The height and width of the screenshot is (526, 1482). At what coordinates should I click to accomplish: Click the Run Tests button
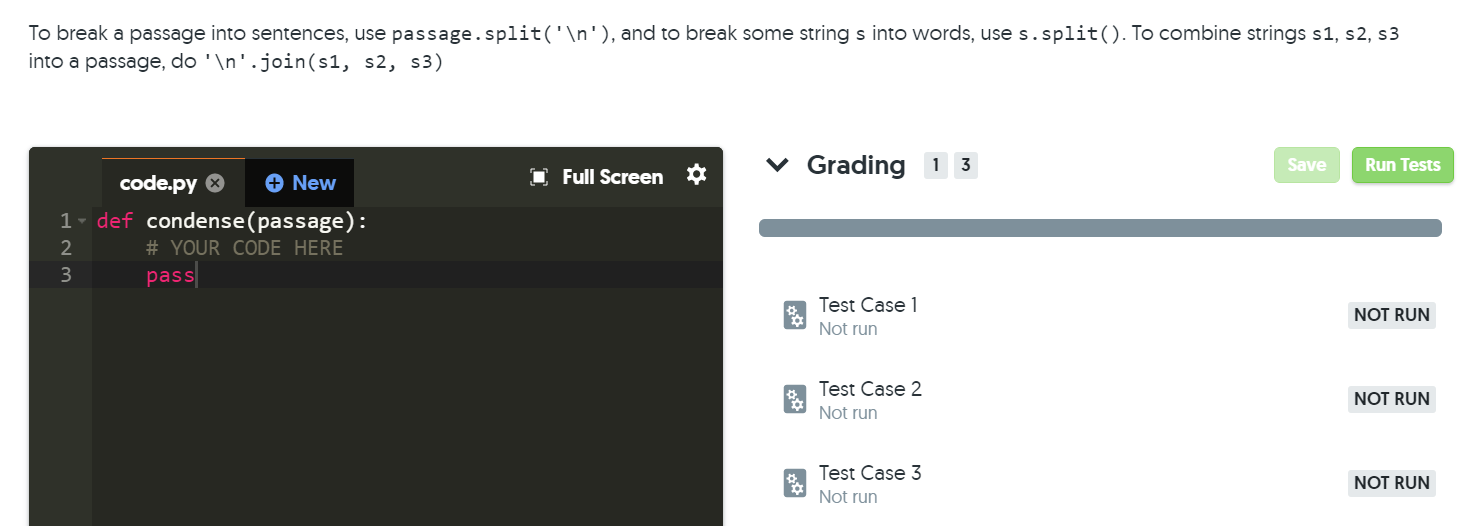(1402, 165)
